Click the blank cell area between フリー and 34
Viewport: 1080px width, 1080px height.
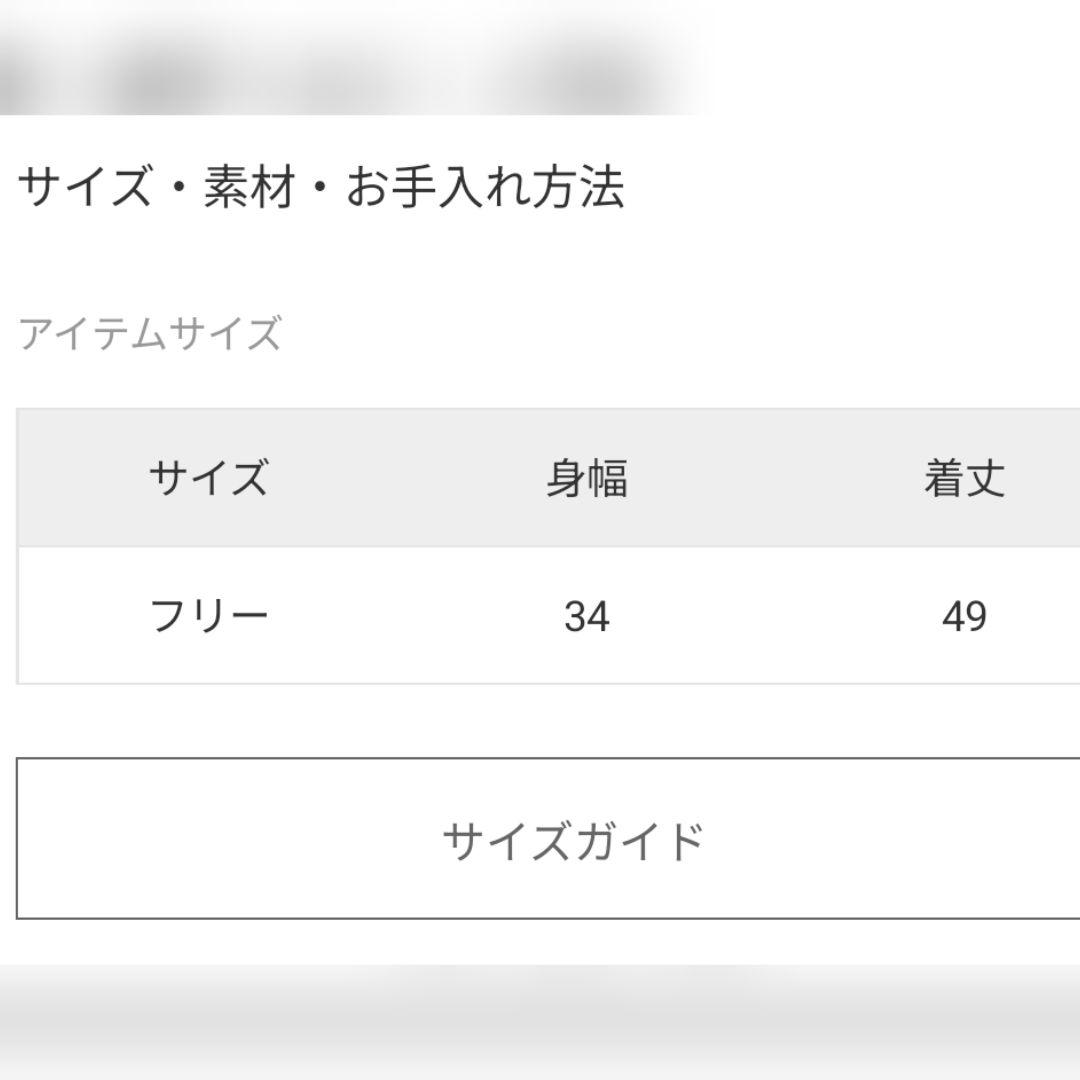click(x=400, y=616)
